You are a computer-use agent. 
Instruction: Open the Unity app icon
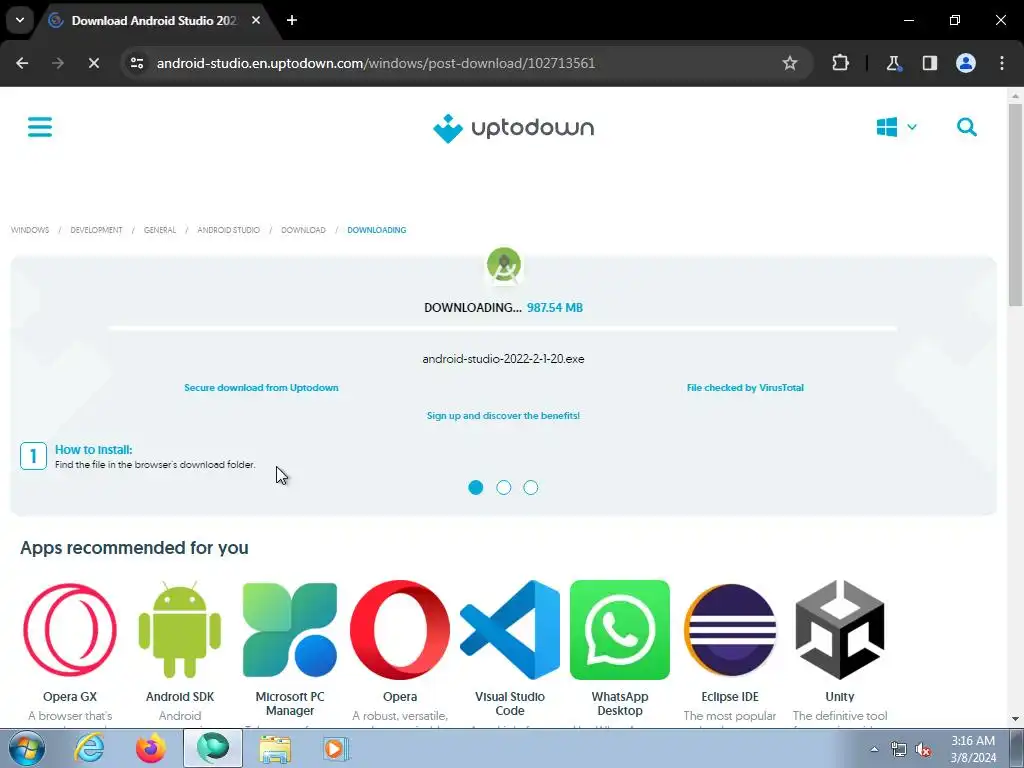click(x=840, y=630)
